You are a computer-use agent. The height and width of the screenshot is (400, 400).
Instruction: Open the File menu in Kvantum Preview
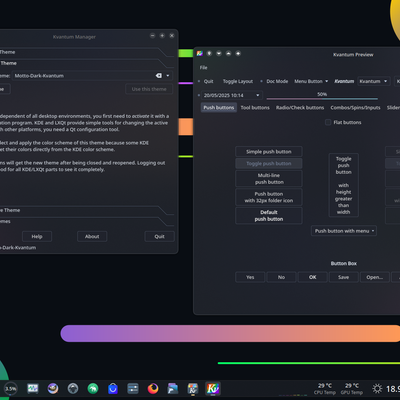pos(203,68)
